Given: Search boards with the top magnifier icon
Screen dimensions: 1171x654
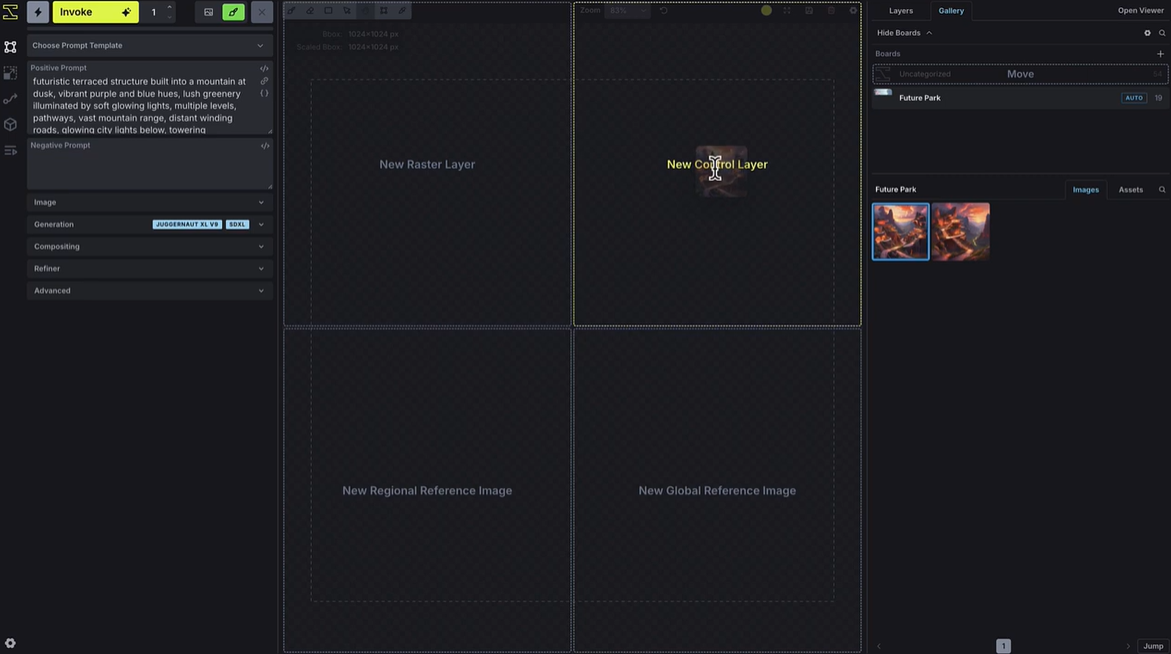Looking at the screenshot, I should [1162, 33].
